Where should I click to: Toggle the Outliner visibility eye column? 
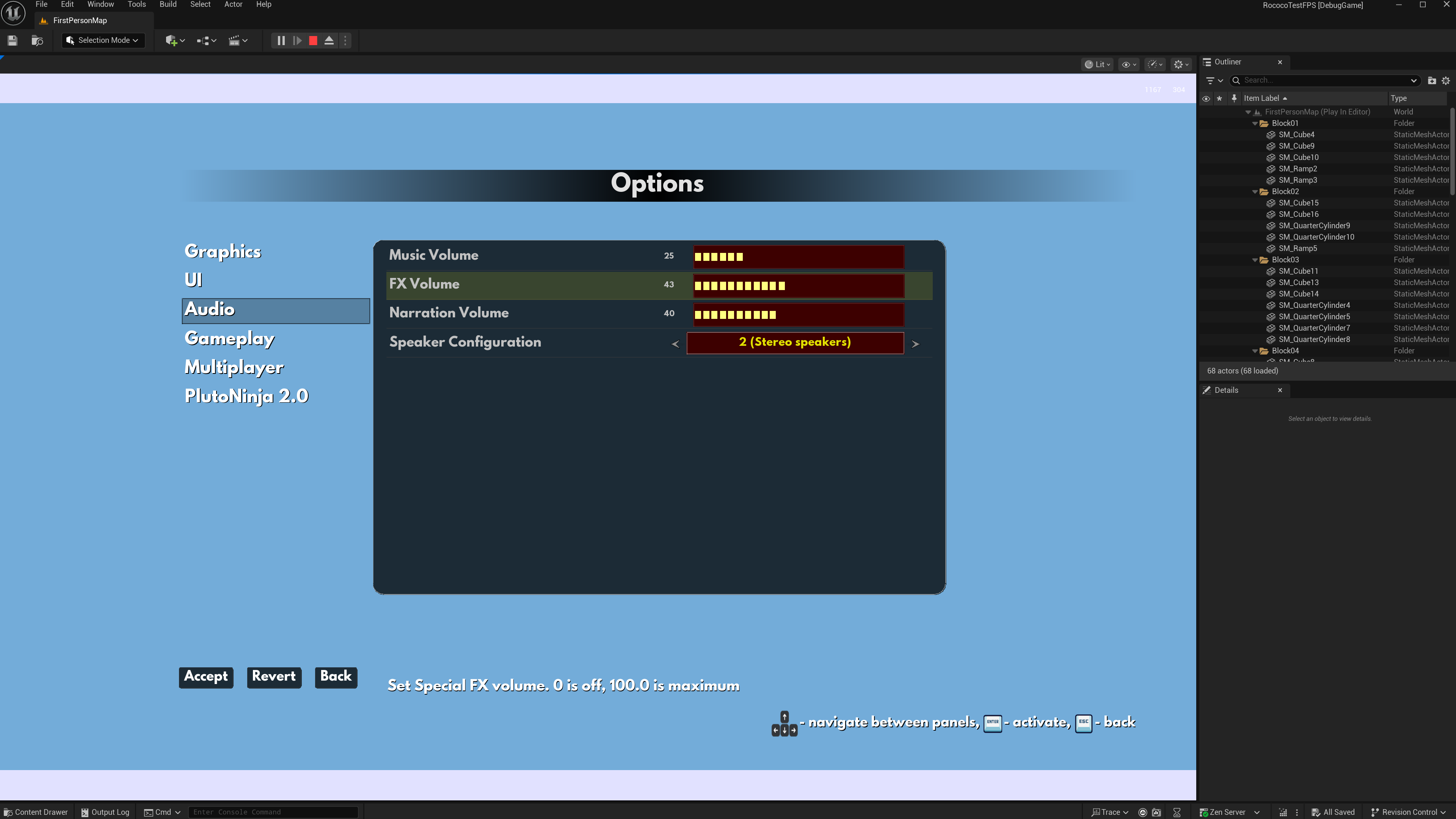(1206, 98)
